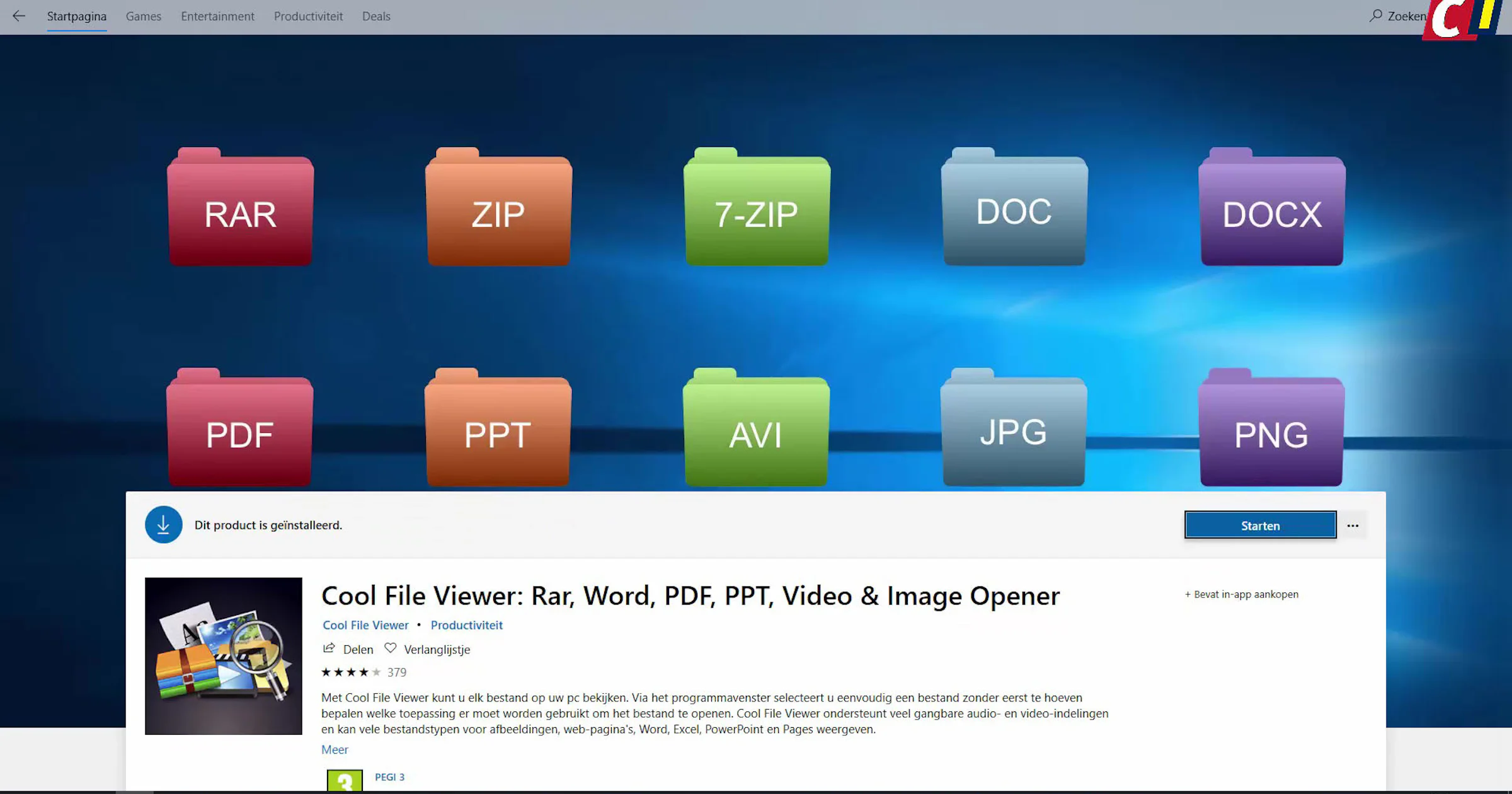
Task: Open the Startpagina tab
Action: tap(77, 16)
